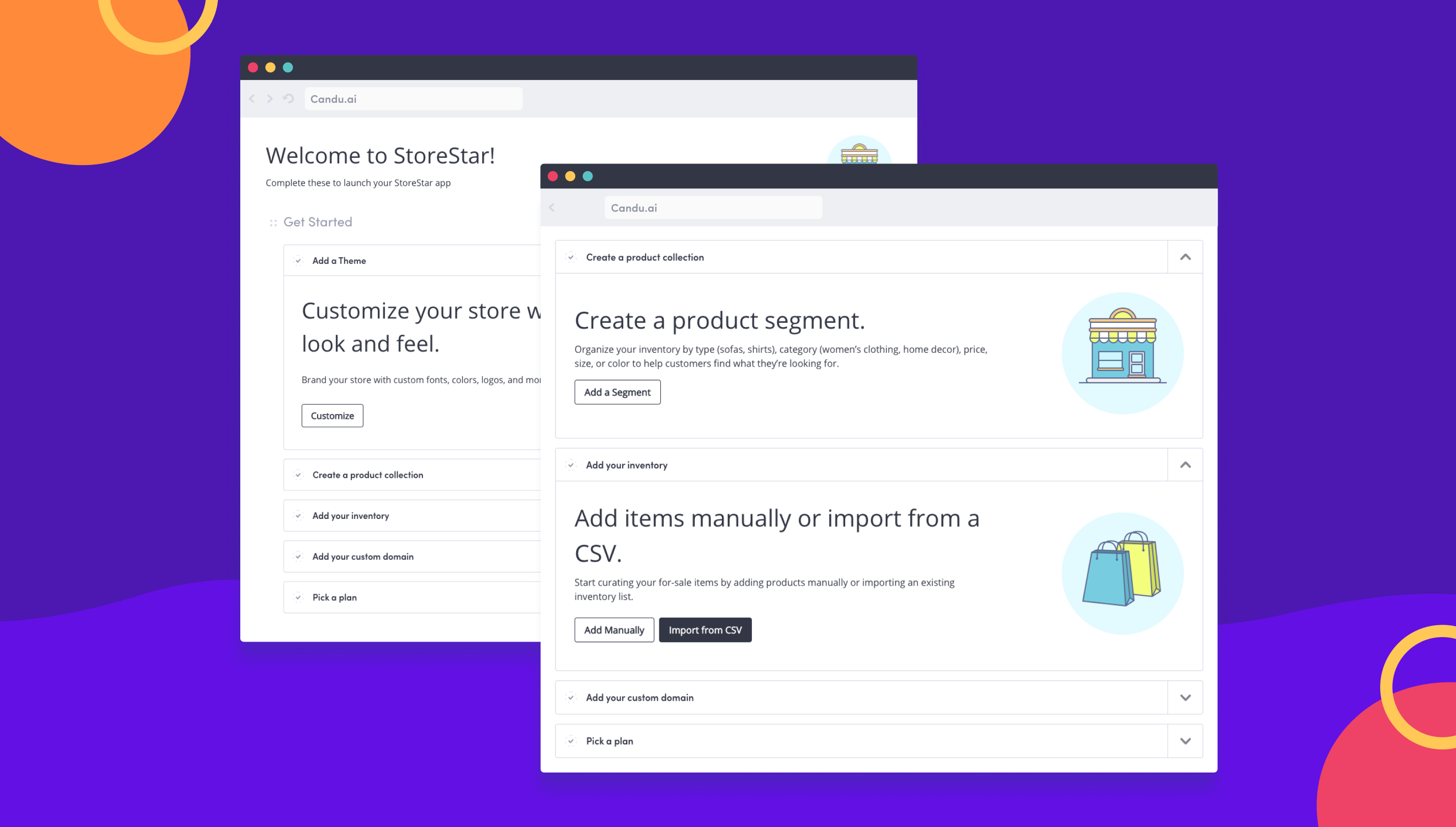
Task: Click the Add a Segment button
Action: point(617,393)
